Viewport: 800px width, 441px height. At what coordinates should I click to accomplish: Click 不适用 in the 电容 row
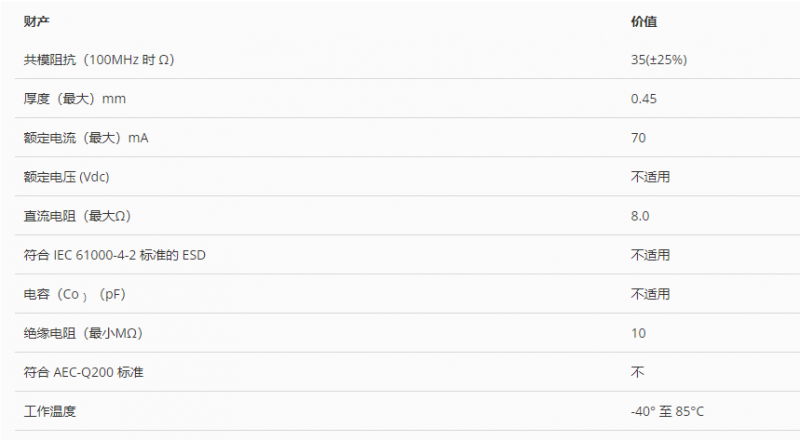[651, 294]
